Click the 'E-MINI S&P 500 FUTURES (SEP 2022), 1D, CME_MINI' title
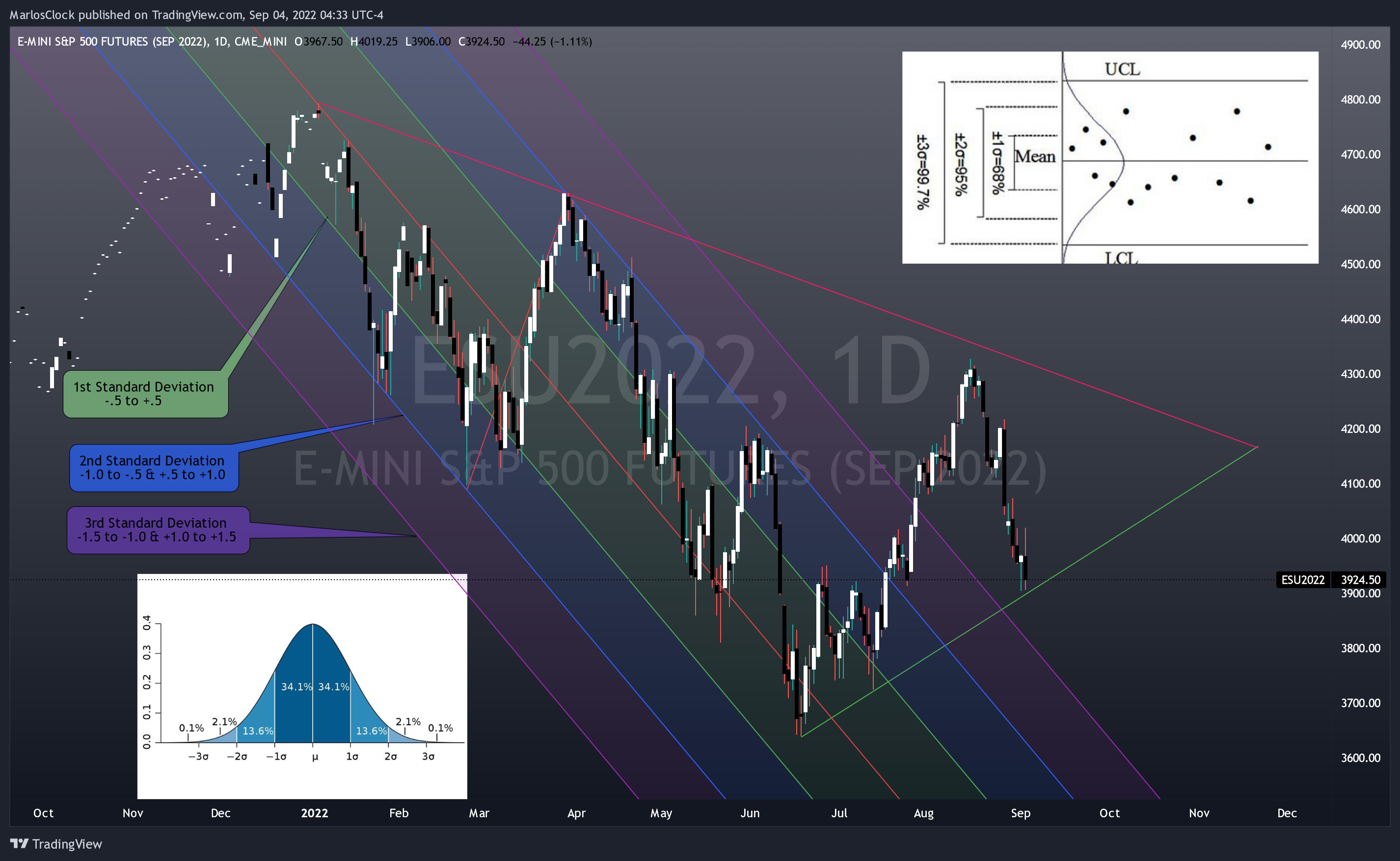This screenshot has height=861, width=1400. (152, 42)
